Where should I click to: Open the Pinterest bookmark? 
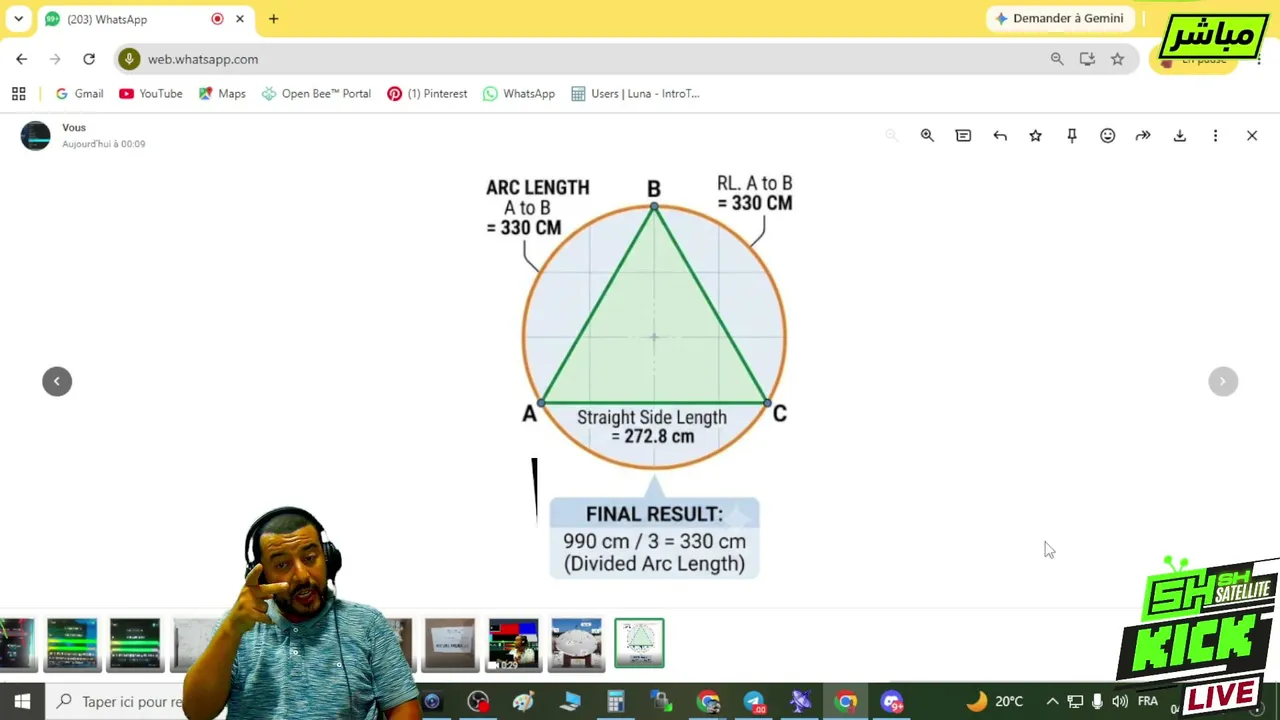coord(427,94)
